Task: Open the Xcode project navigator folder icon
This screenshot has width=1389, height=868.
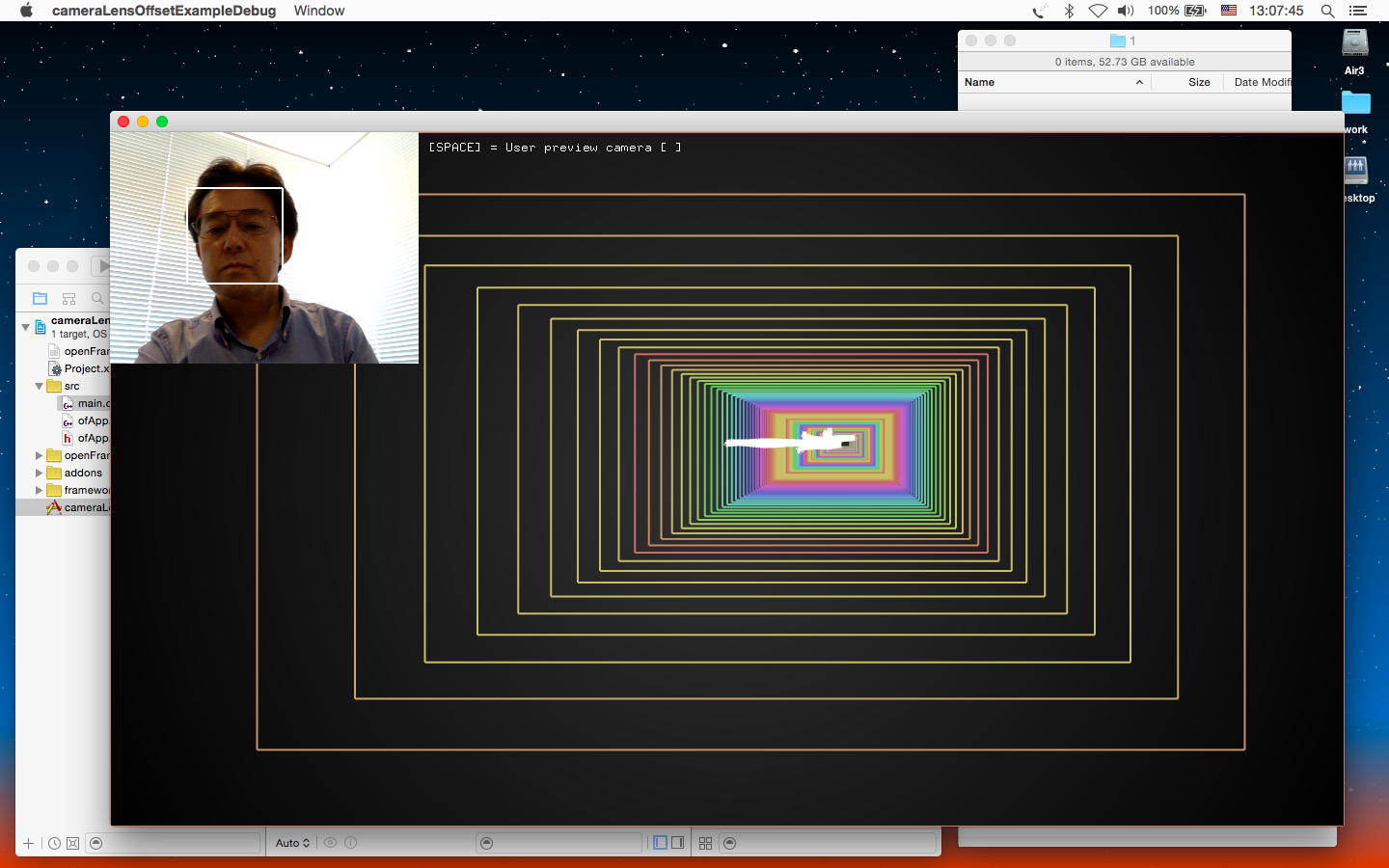Action: pos(40,298)
